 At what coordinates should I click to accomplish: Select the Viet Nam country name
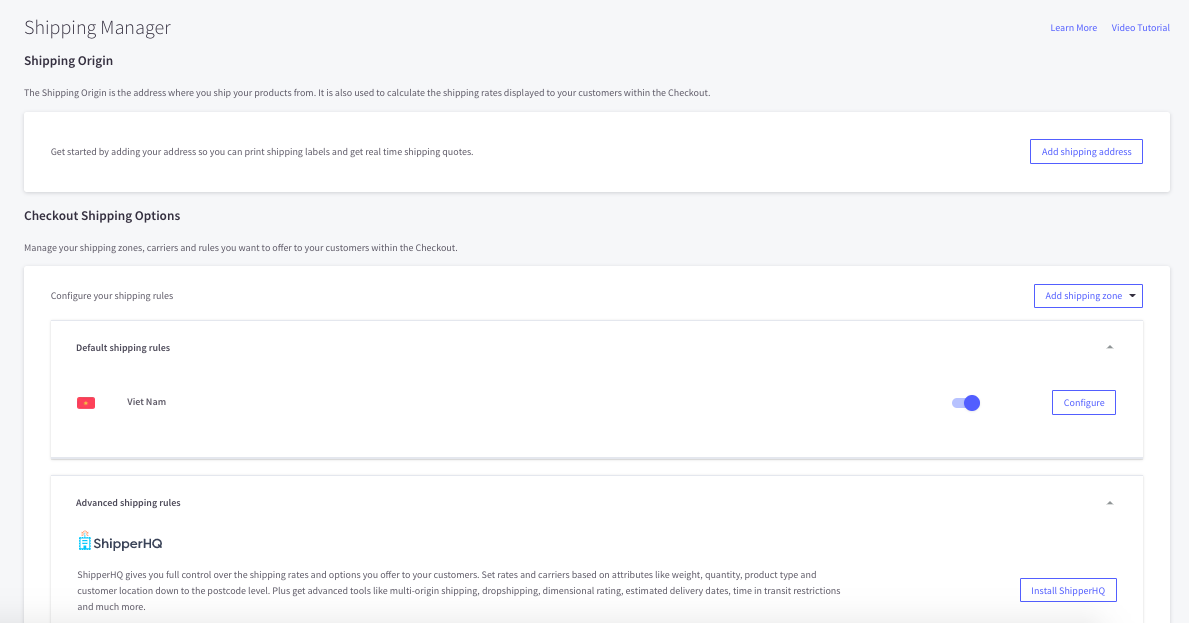point(146,402)
